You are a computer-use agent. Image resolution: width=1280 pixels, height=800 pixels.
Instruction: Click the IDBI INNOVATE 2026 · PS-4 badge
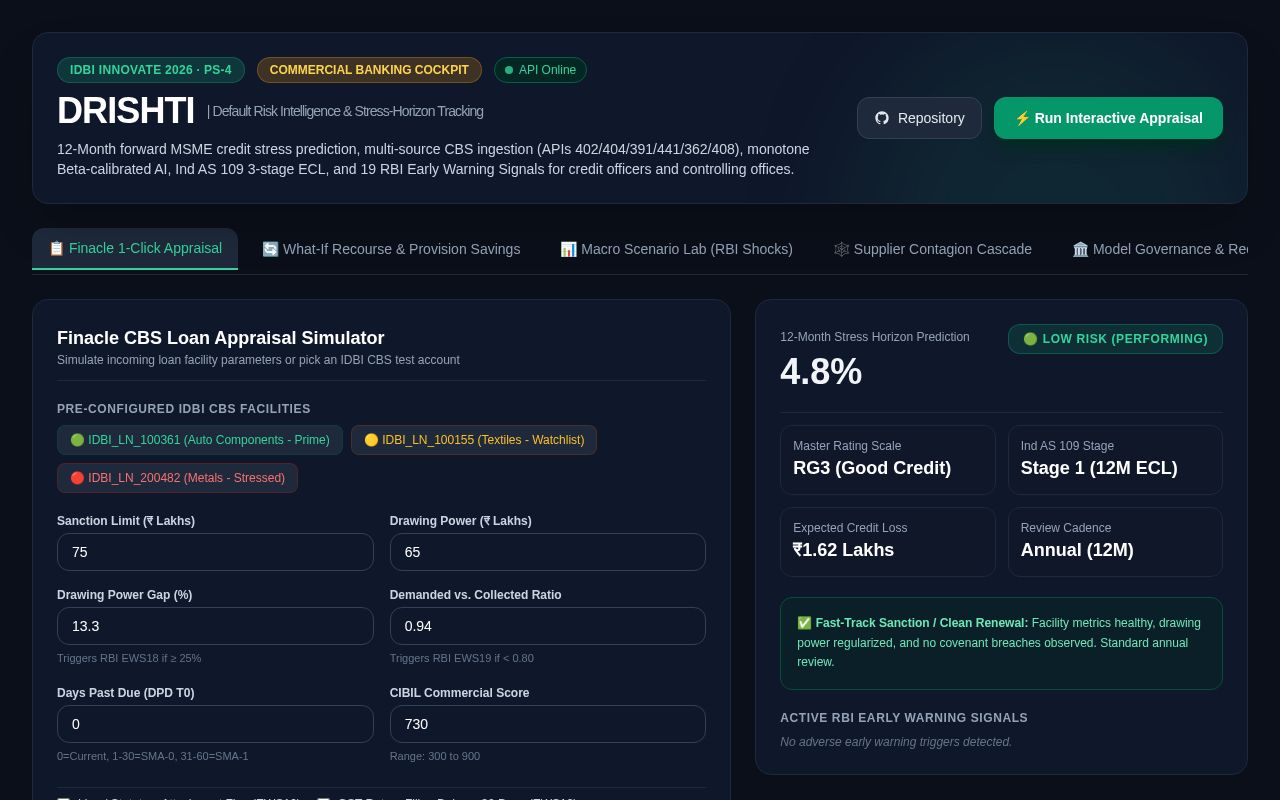[x=151, y=70]
